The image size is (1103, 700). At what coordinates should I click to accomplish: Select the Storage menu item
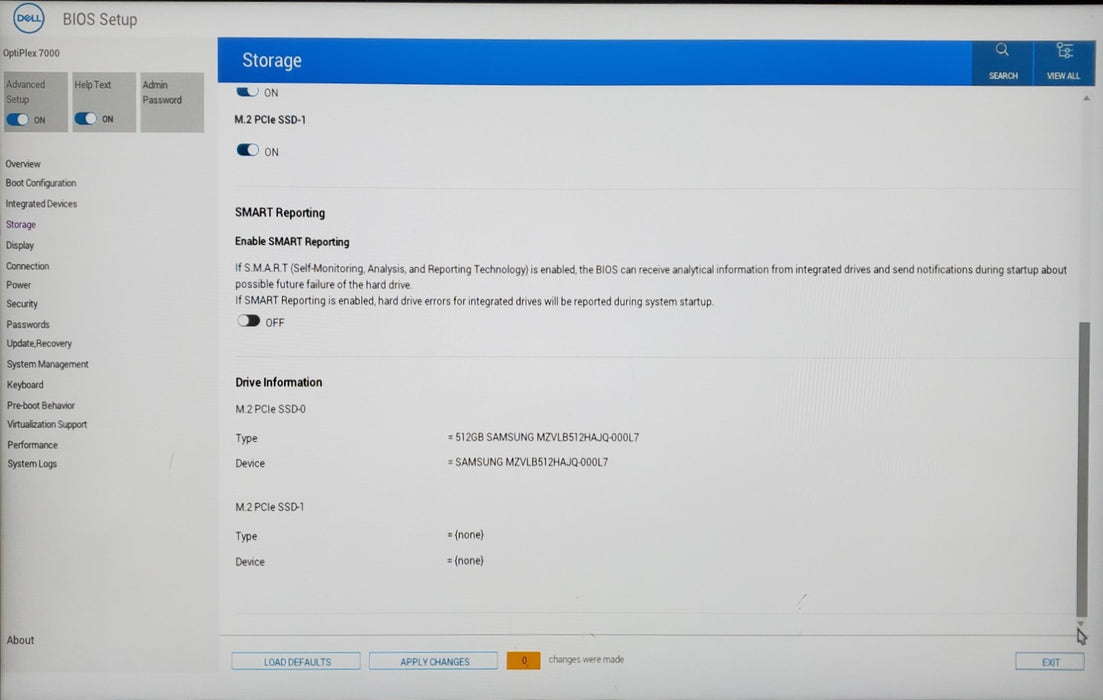point(20,224)
